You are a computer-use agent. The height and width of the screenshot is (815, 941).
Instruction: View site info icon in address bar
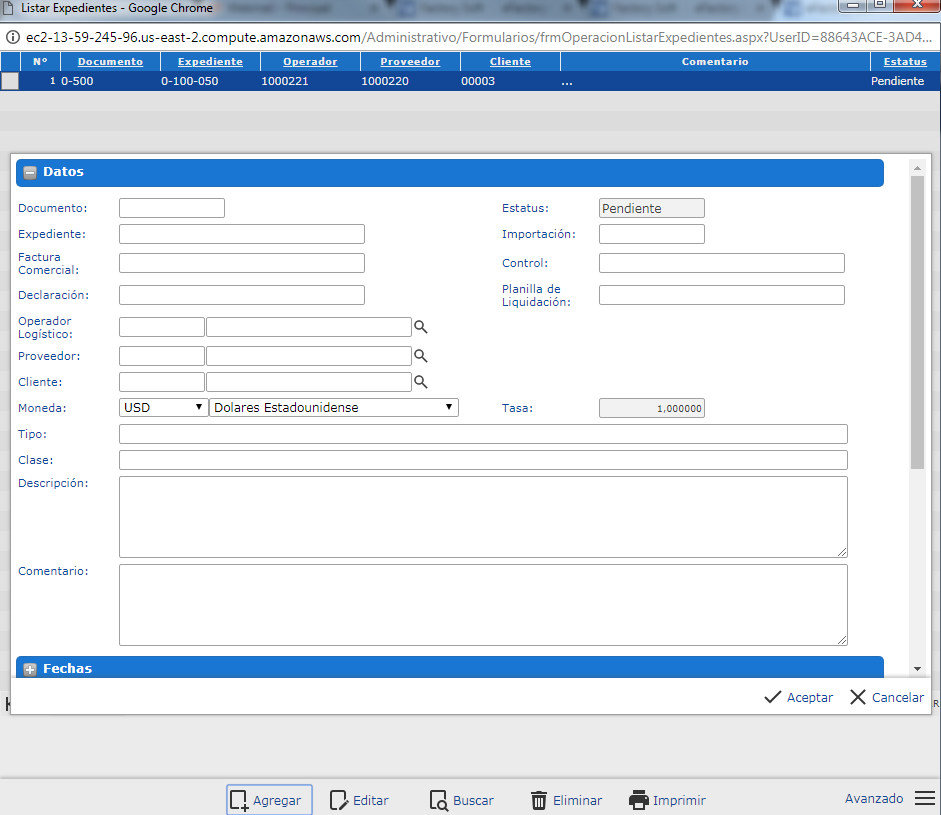click(x=12, y=37)
